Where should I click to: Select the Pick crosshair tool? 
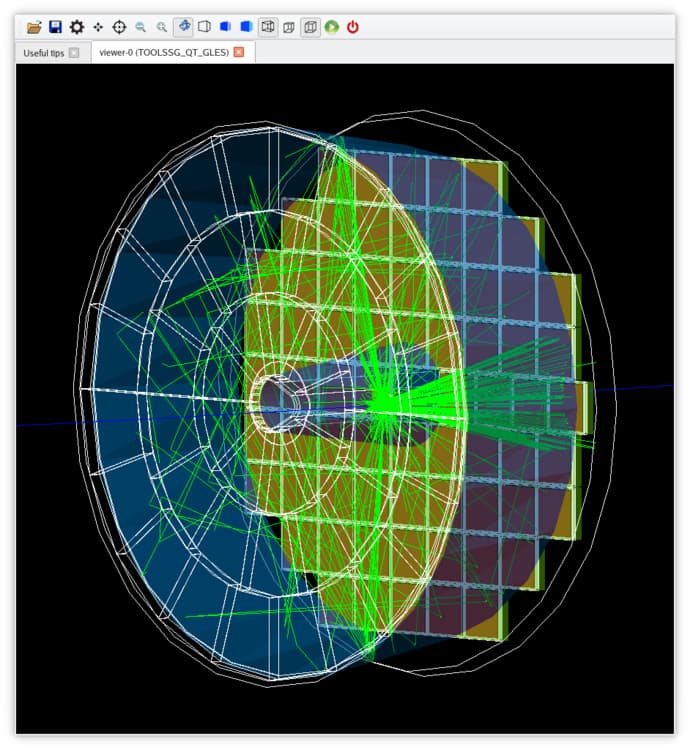click(119, 27)
